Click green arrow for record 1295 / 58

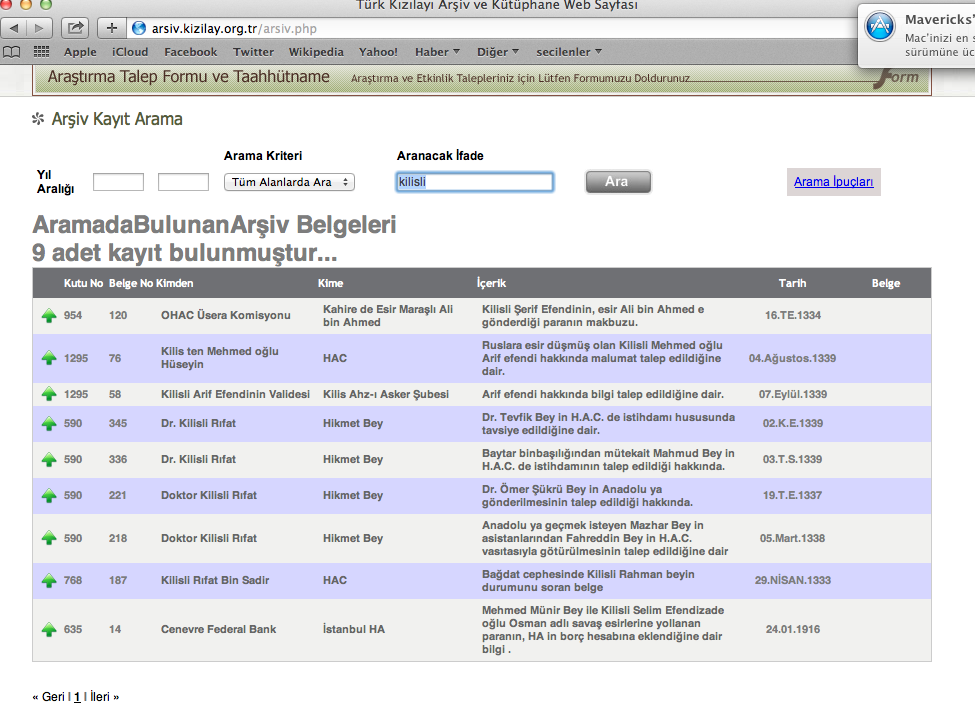pyautogui.click(x=49, y=394)
